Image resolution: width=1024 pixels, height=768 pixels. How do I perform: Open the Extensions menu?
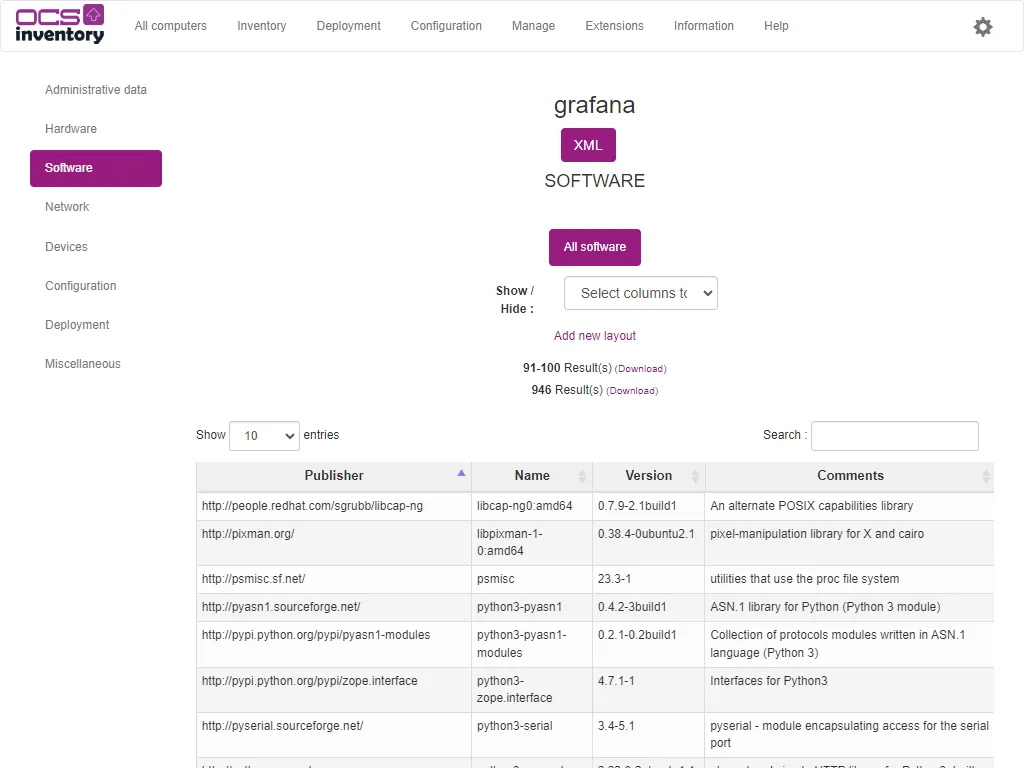614,26
